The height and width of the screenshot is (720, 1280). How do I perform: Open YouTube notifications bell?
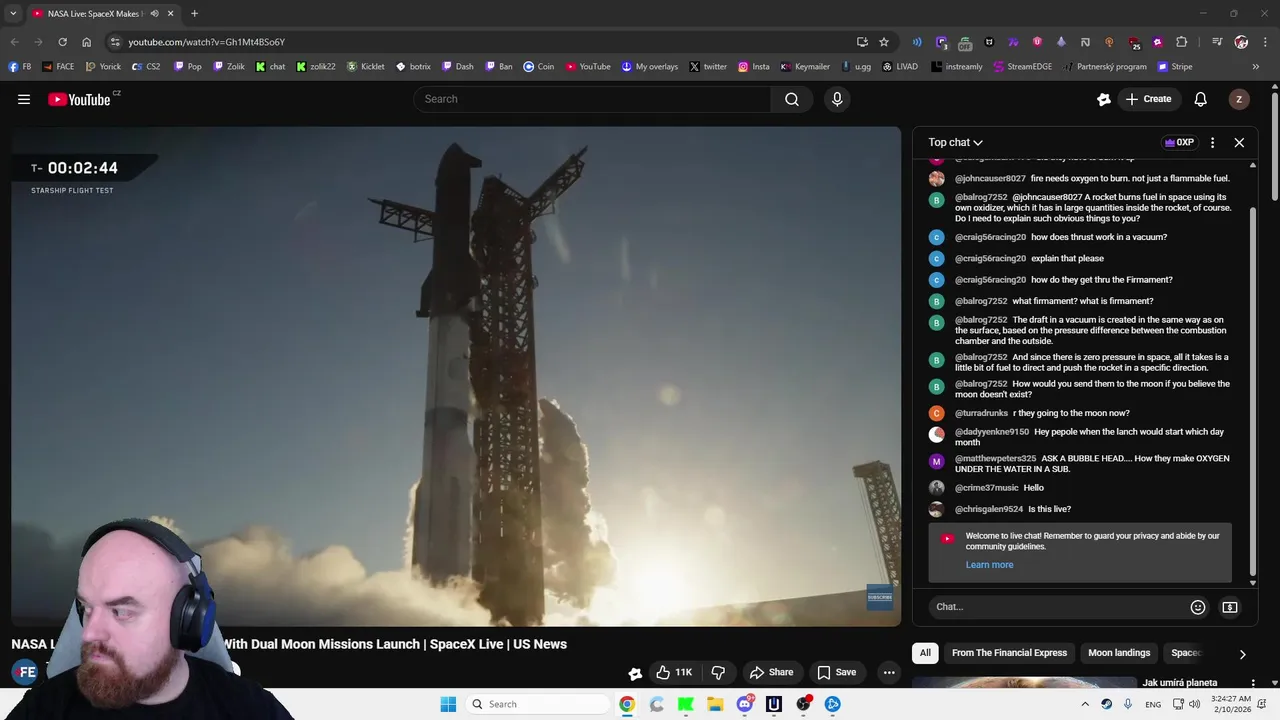(1201, 99)
